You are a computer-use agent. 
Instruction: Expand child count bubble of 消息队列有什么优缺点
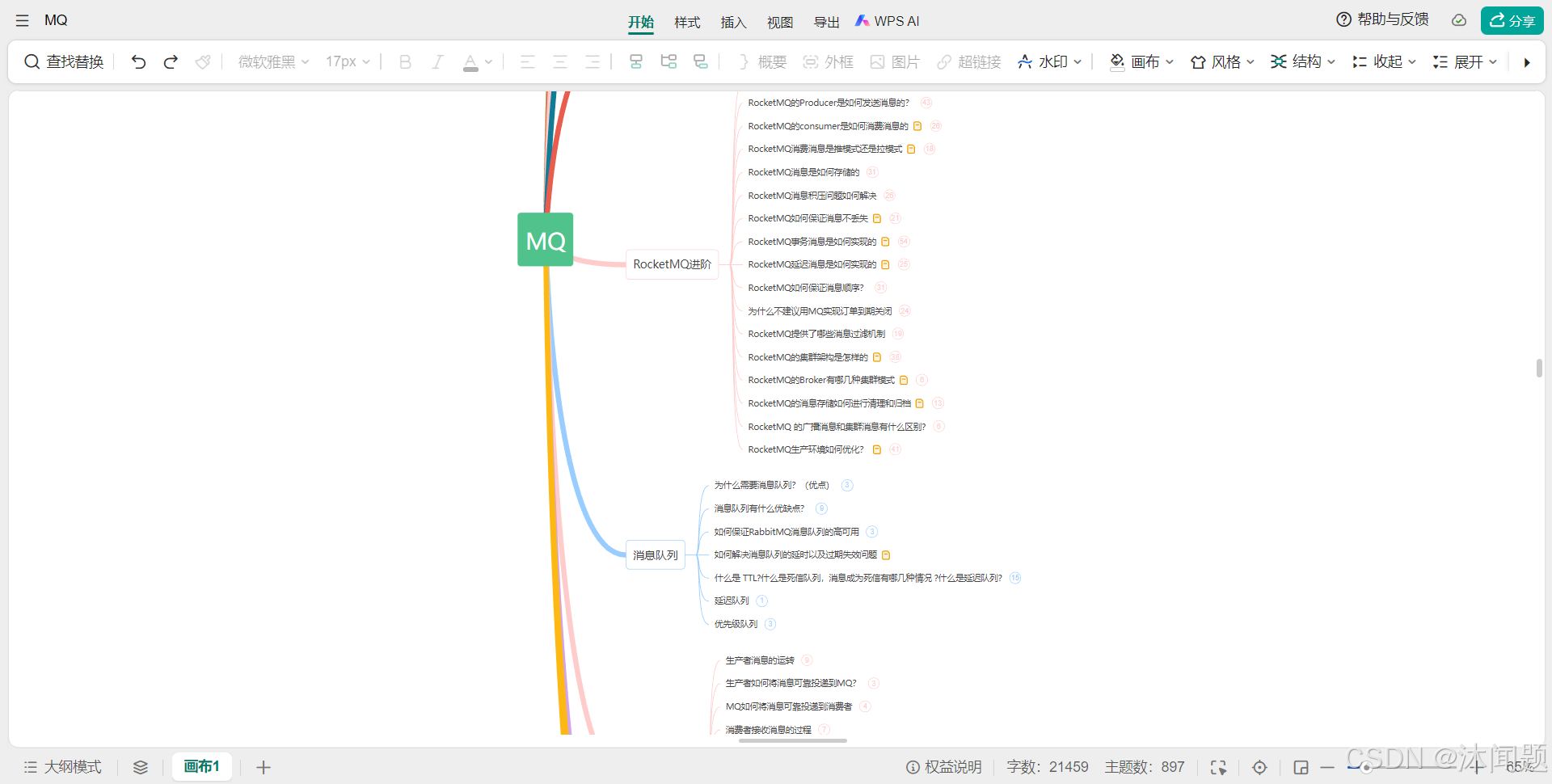pyautogui.click(x=821, y=508)
